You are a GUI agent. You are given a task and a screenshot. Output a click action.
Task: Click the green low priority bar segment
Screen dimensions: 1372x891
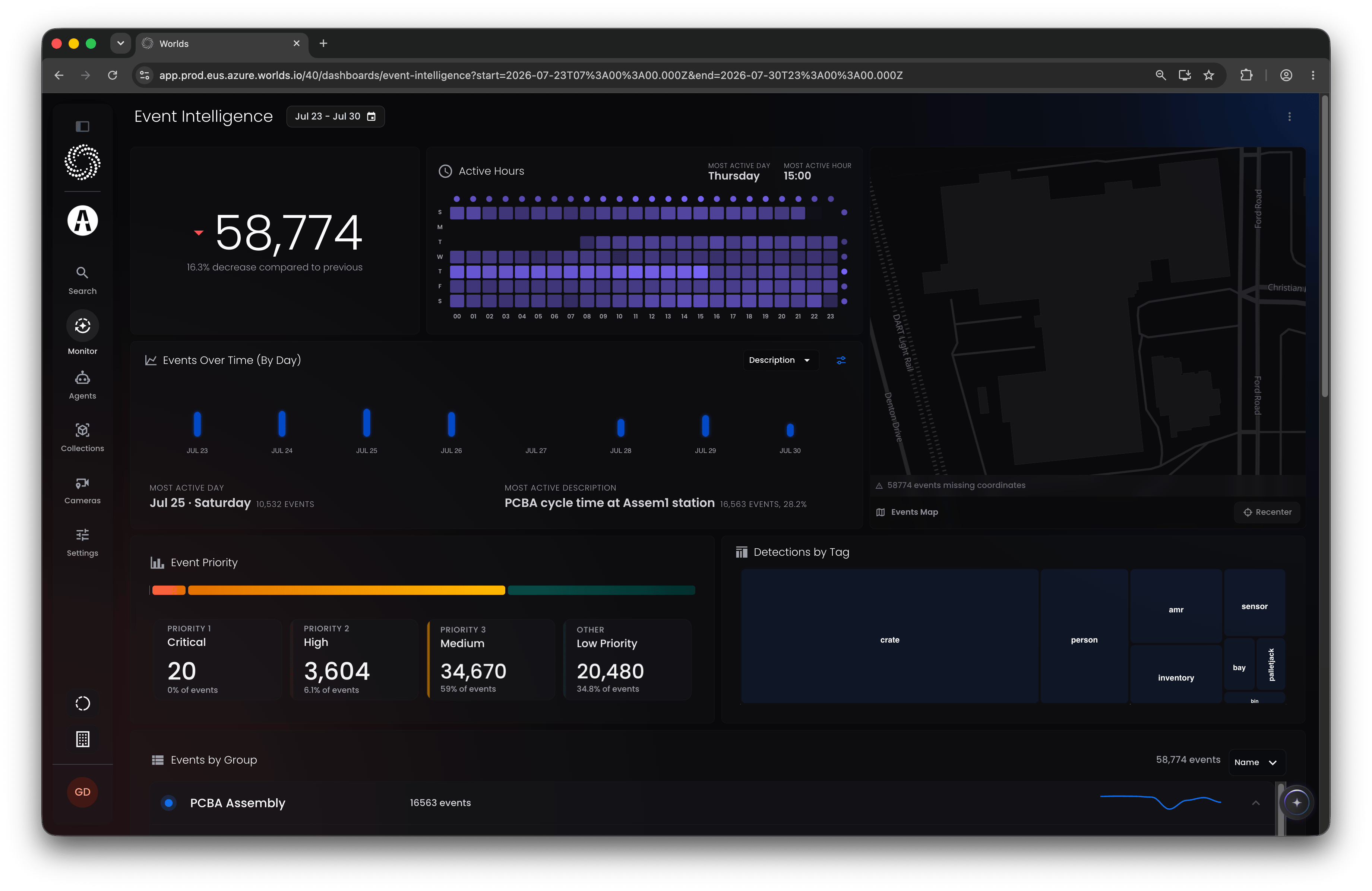tap(601, 590)
